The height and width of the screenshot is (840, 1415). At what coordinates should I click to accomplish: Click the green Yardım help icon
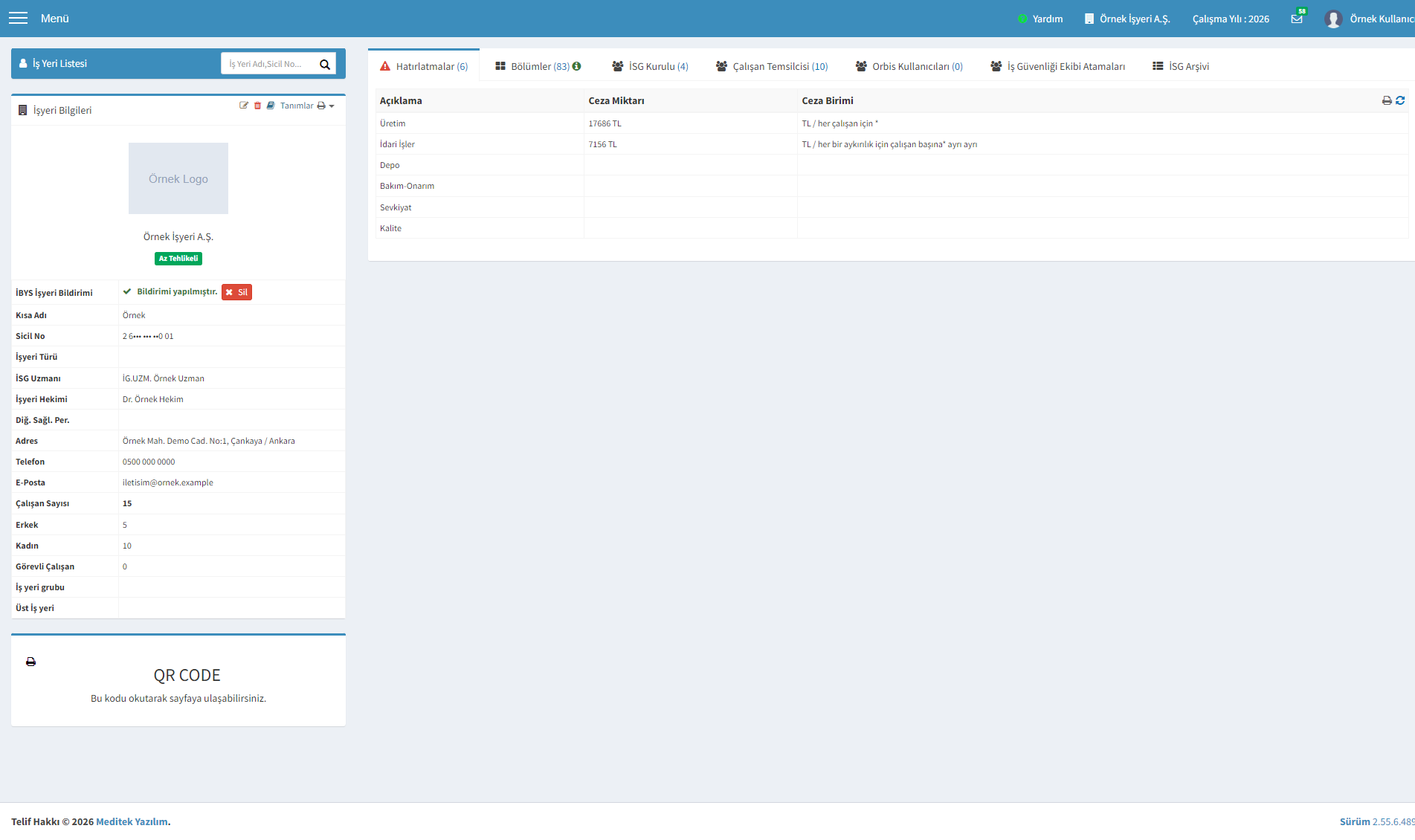1022,19
